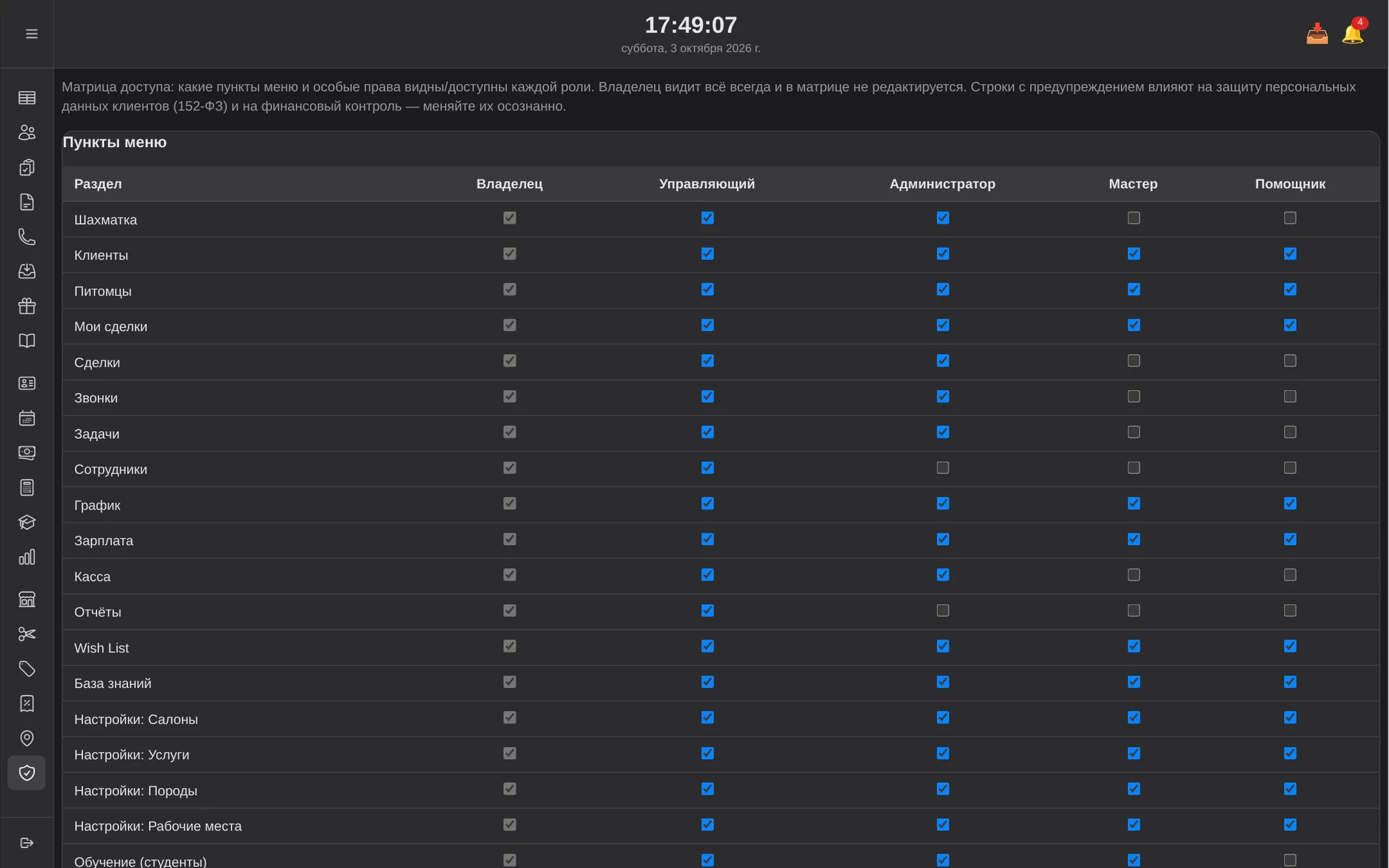Enable Касса for Мастер
The image size is (1389, 868).
pyautogui.click(x=1133, y=575)
